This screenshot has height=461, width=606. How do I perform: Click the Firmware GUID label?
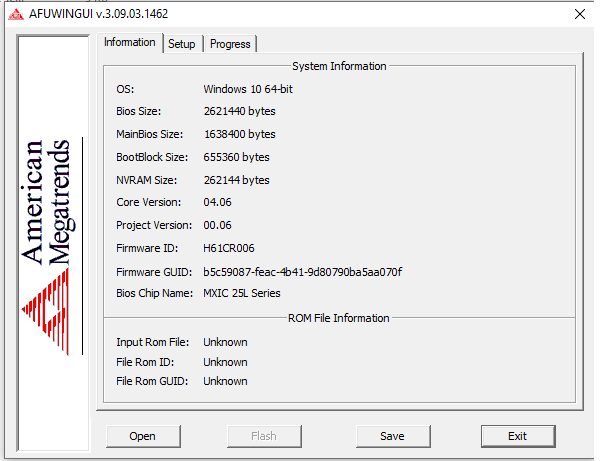click(154, 272)
